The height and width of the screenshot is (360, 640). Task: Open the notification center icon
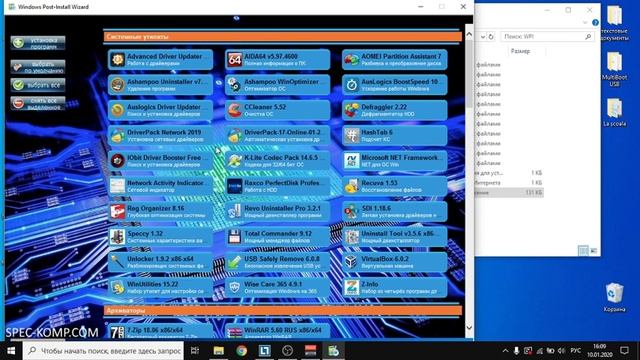pyautogui.click(x=624, y=350)
